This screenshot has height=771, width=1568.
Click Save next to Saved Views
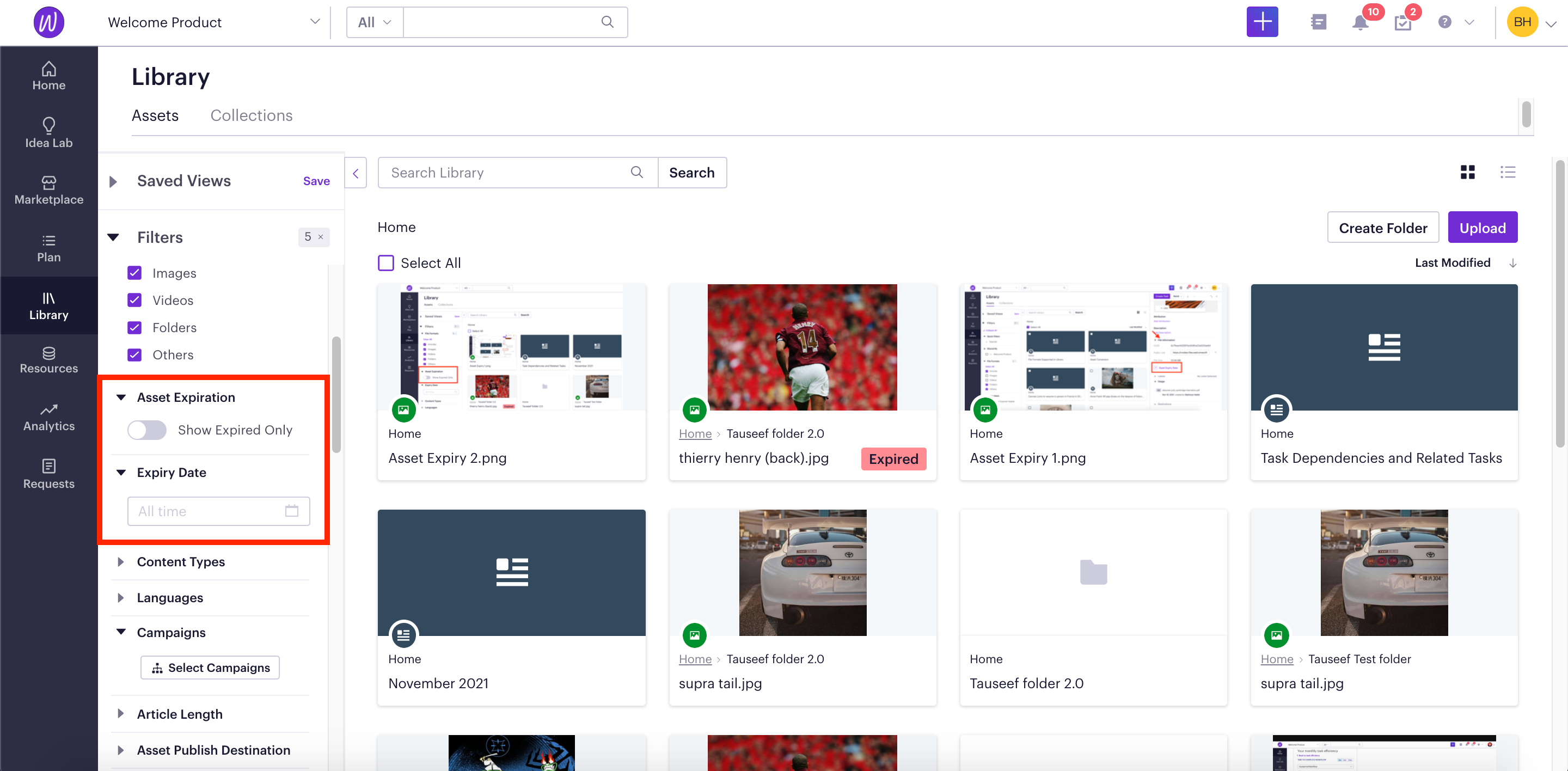(x=316, y=181)
